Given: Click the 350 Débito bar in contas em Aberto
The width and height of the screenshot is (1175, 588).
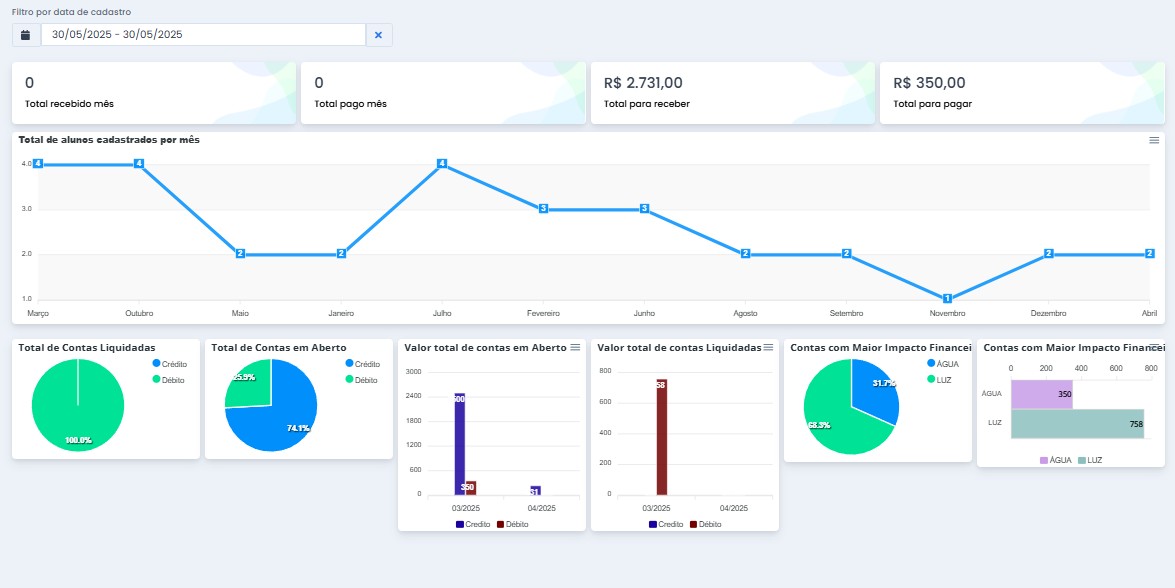Looking at the screenshot, I should 471,488.
